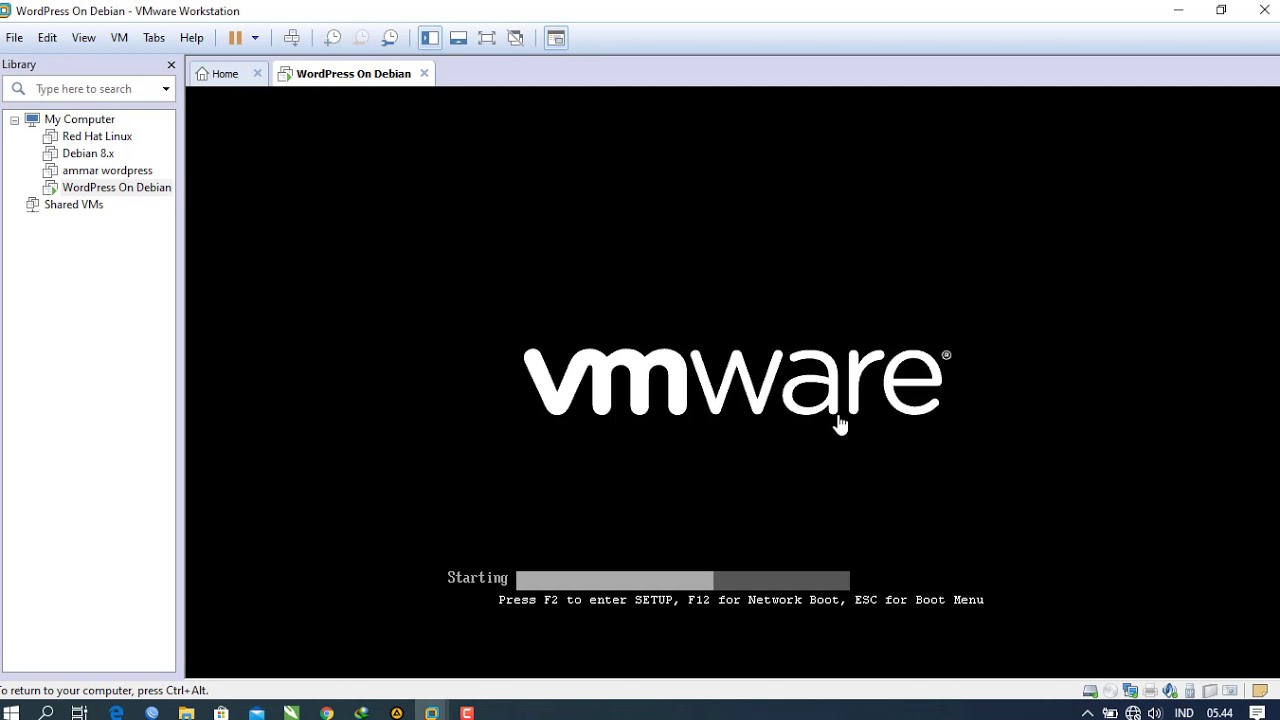This screenshot has width=1280, height=720.
Task: Show hidden system tray icons
Action: (x=1087, y=713)
